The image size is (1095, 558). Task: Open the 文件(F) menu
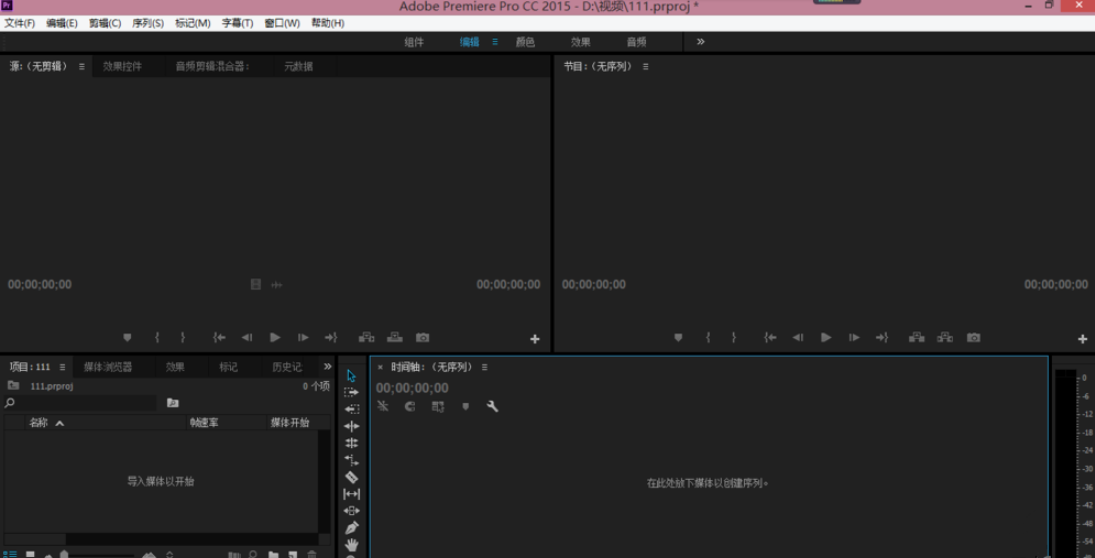[x=19, y=23]
